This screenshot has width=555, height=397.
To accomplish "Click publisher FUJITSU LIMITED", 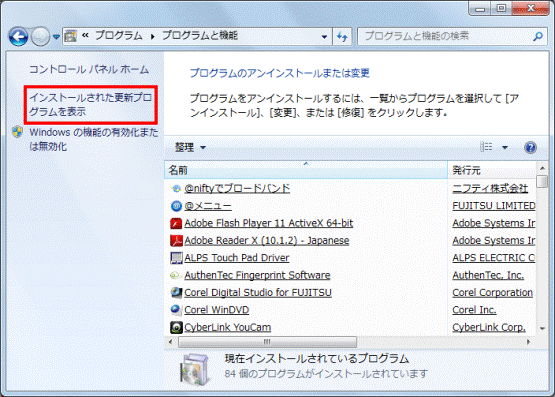I will [x=494, y=206].
